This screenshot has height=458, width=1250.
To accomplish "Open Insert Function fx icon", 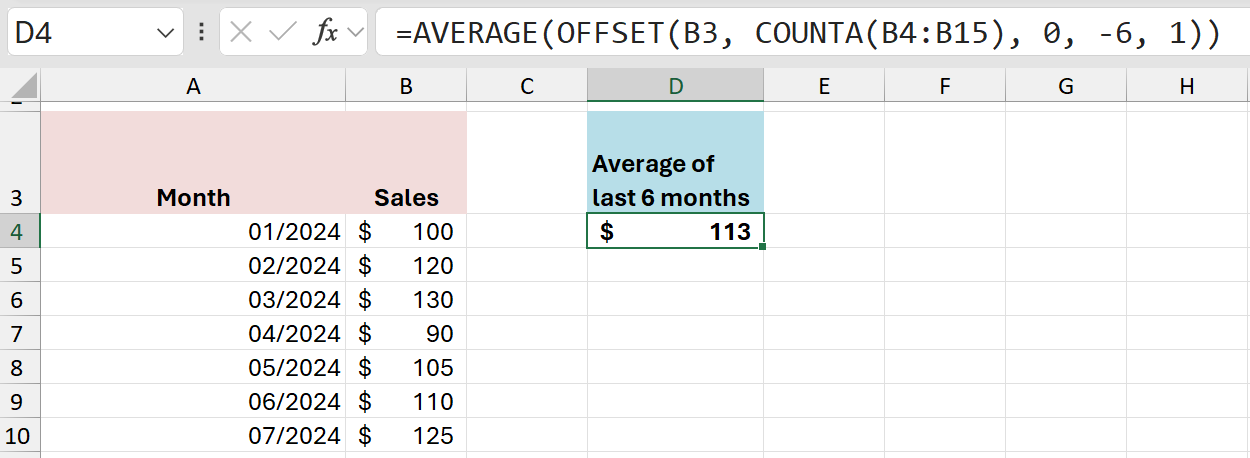I will point(326,32).
